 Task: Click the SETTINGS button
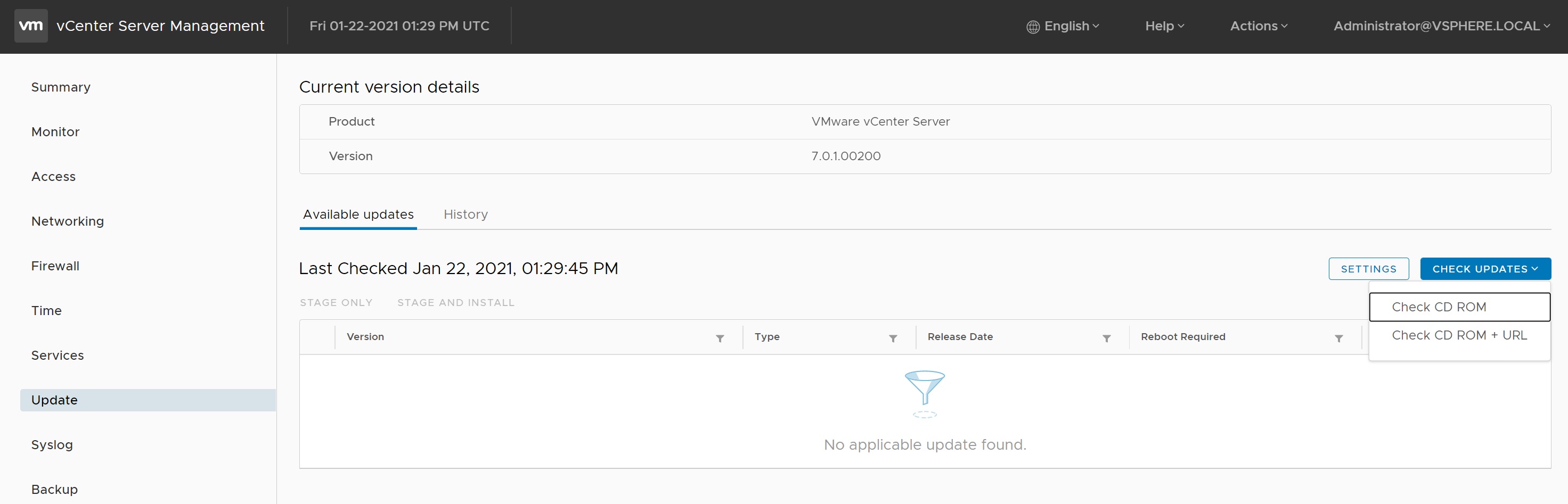click(x=1368, y=269)
